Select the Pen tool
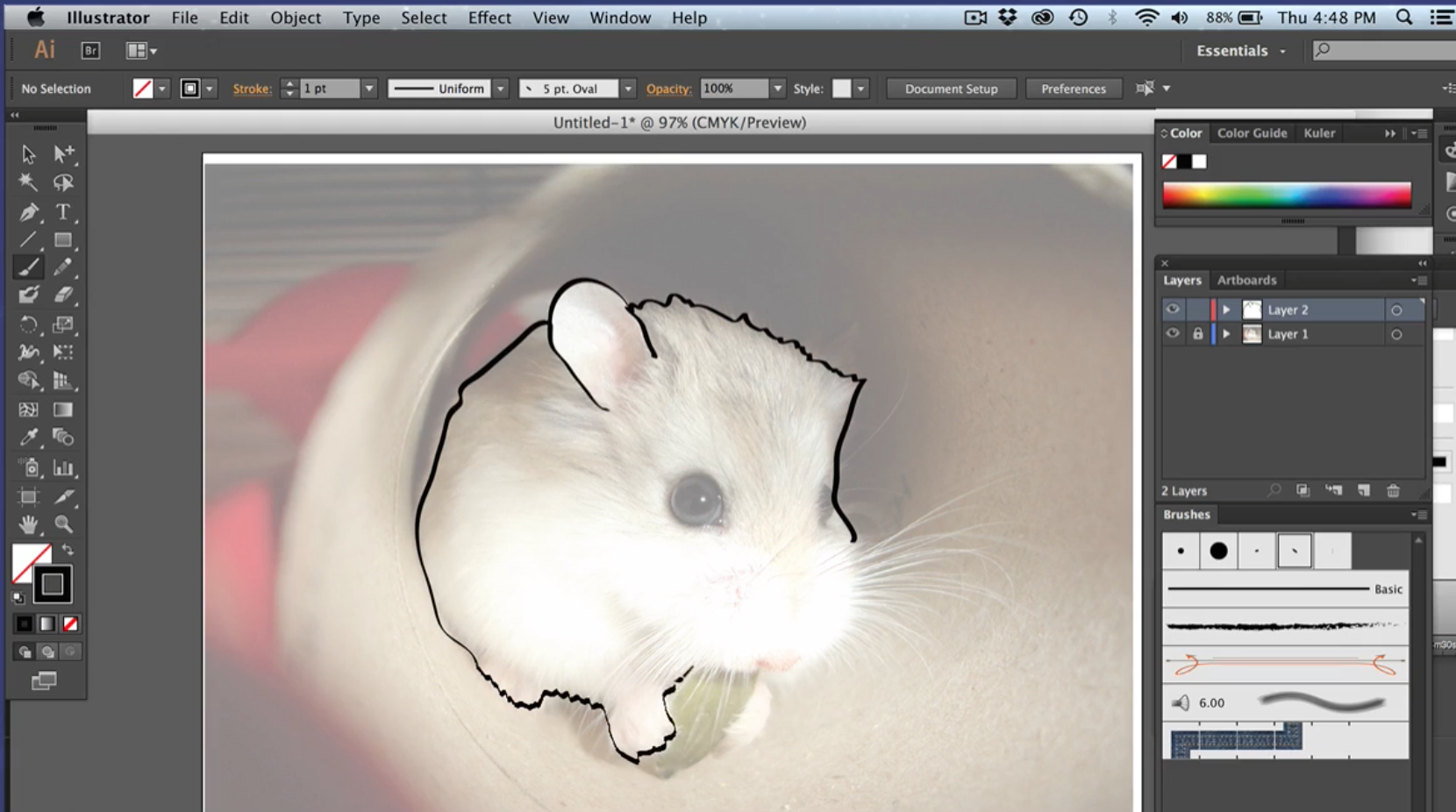 point(28,211)
